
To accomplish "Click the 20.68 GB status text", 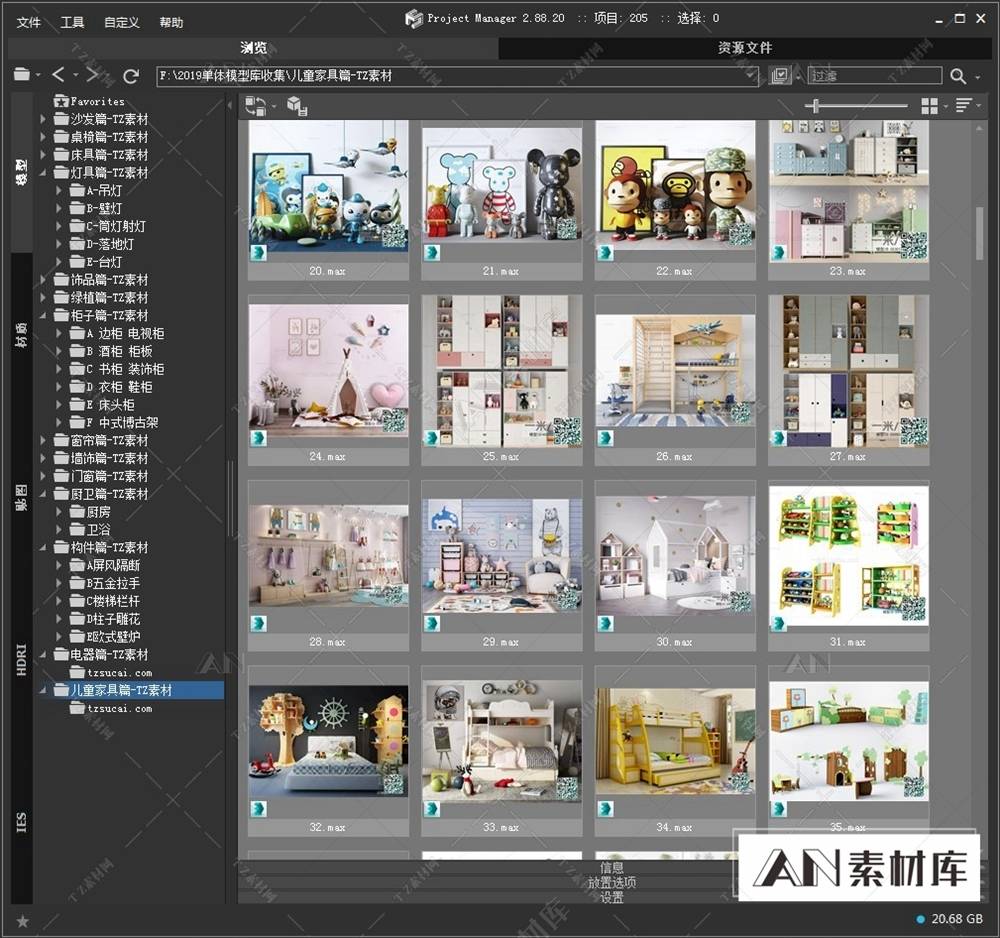I will click(x=957, y=919).
